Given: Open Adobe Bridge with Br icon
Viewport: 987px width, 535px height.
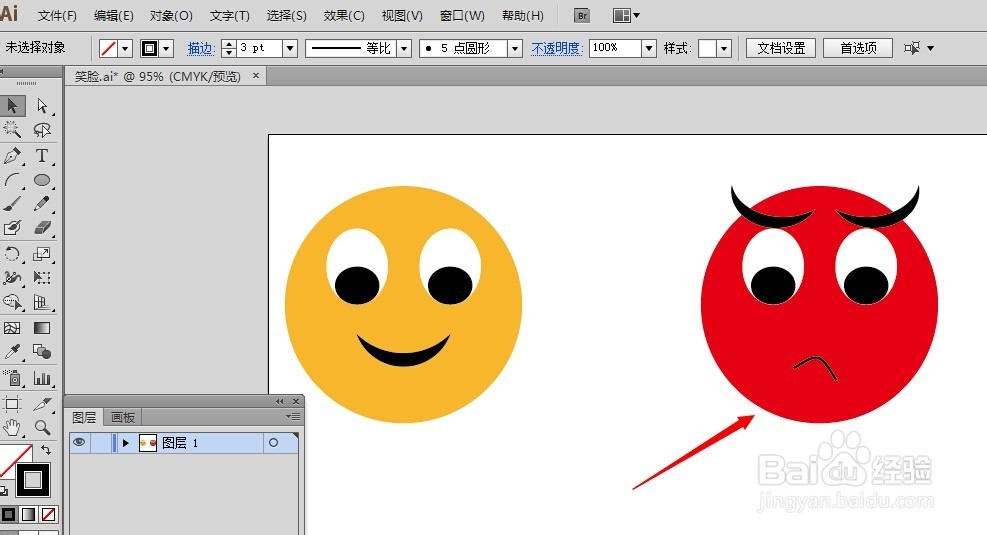Looking at the screenshot, I should [x=582, y=16].
